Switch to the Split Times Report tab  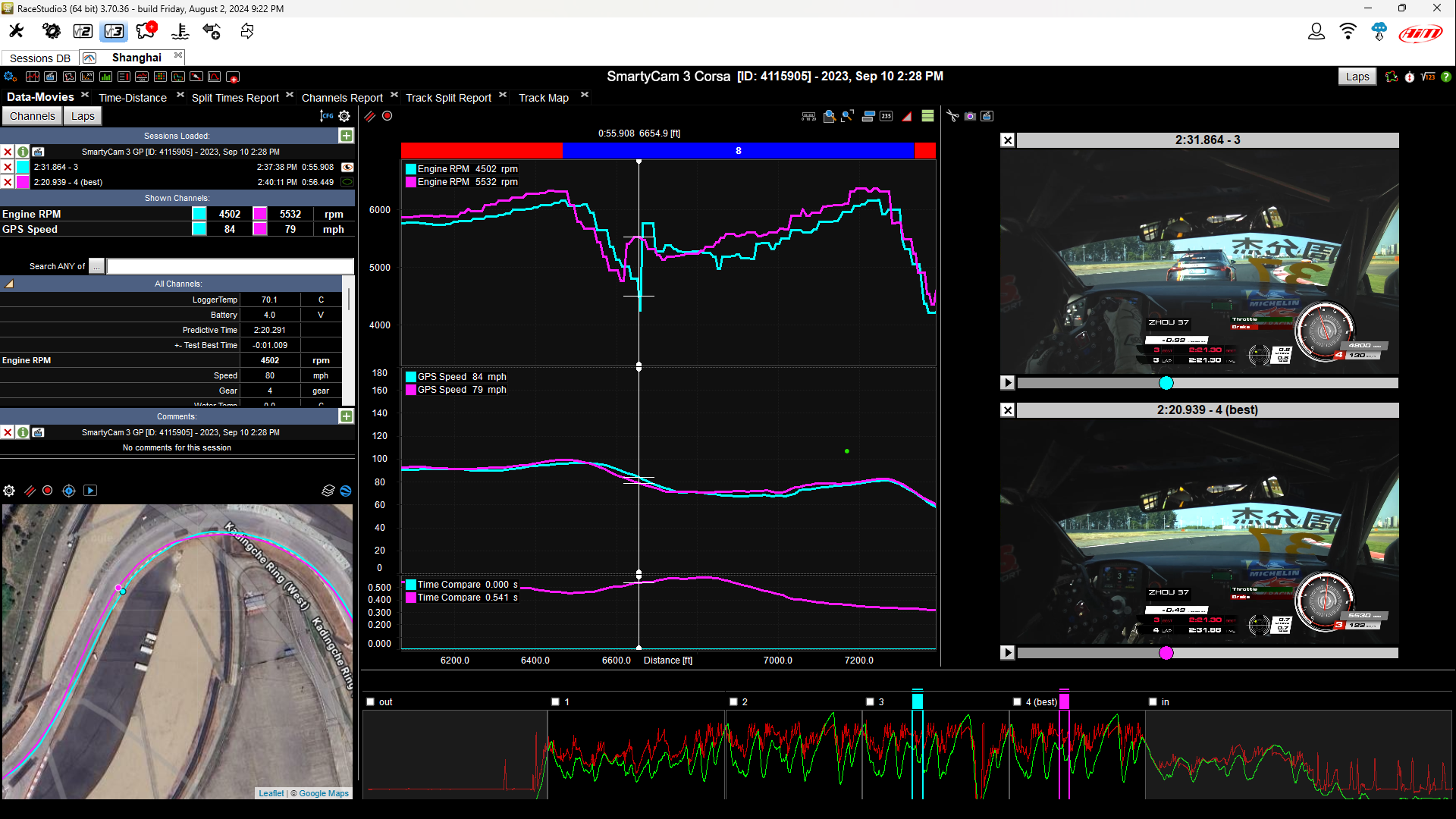tap(234, 97)
